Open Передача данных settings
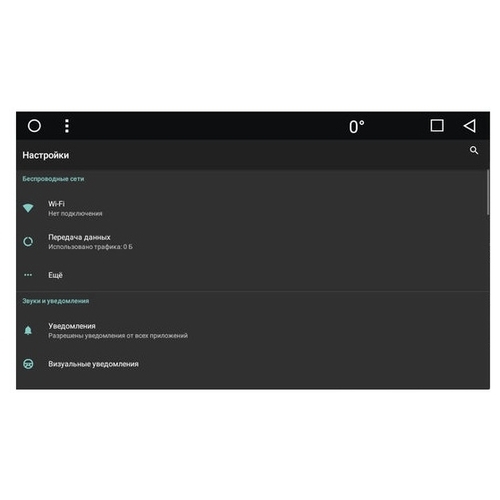500x500 pixels. [253, 242]
